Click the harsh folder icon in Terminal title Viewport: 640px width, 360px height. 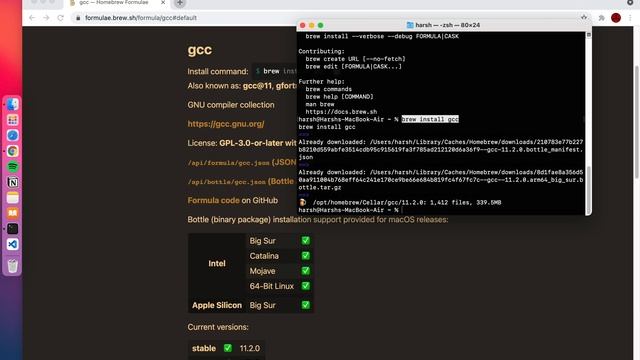[x=410, y=25]
